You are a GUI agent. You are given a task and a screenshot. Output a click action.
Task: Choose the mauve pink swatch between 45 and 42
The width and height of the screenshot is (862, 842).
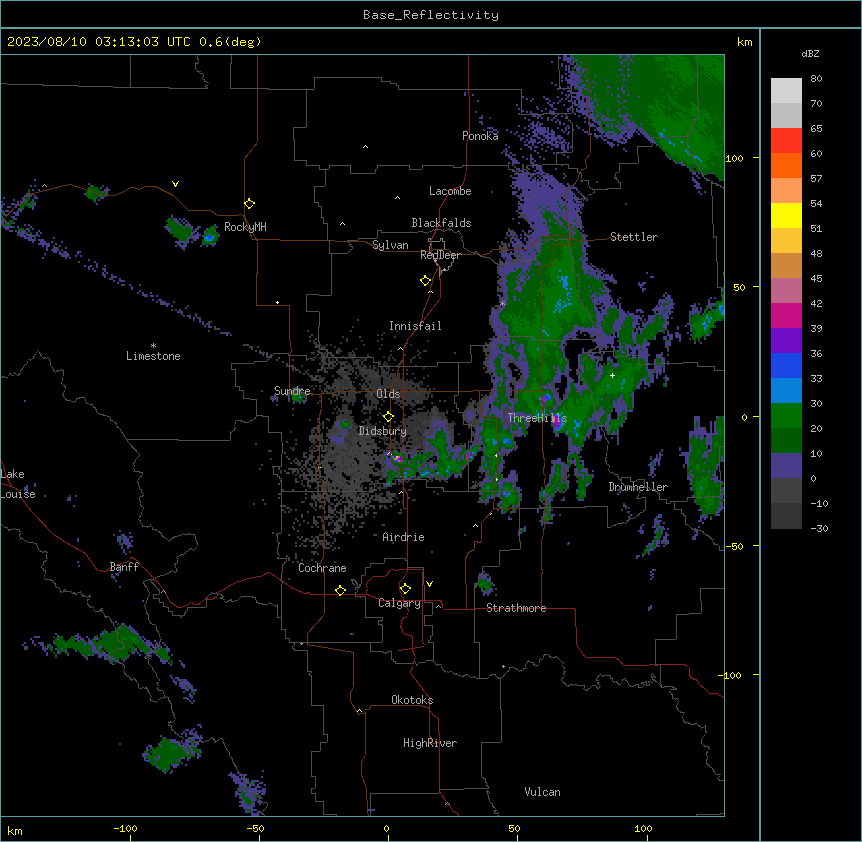(786, 291)
